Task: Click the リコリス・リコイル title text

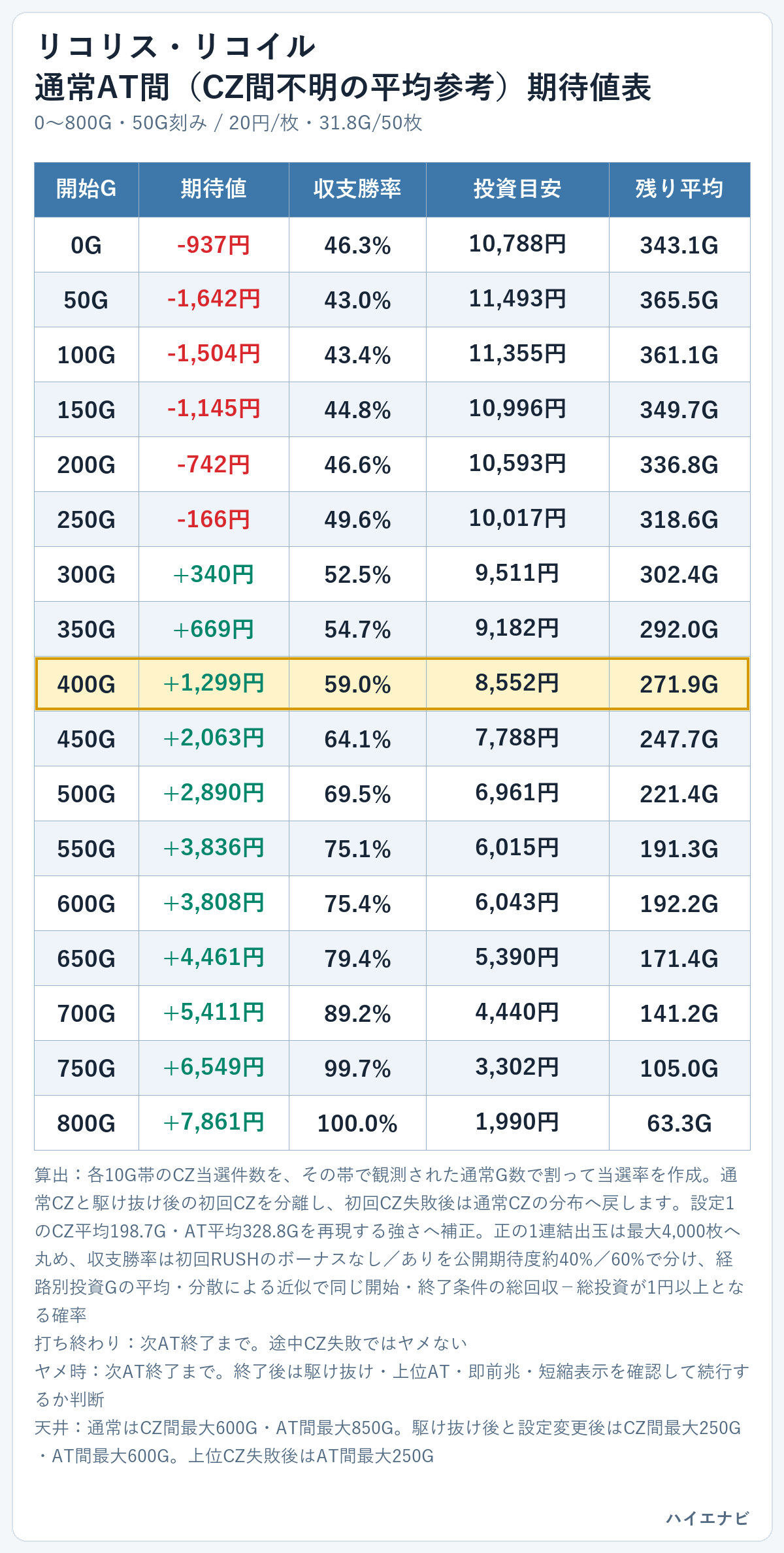Action: click(x=176, y=47)
